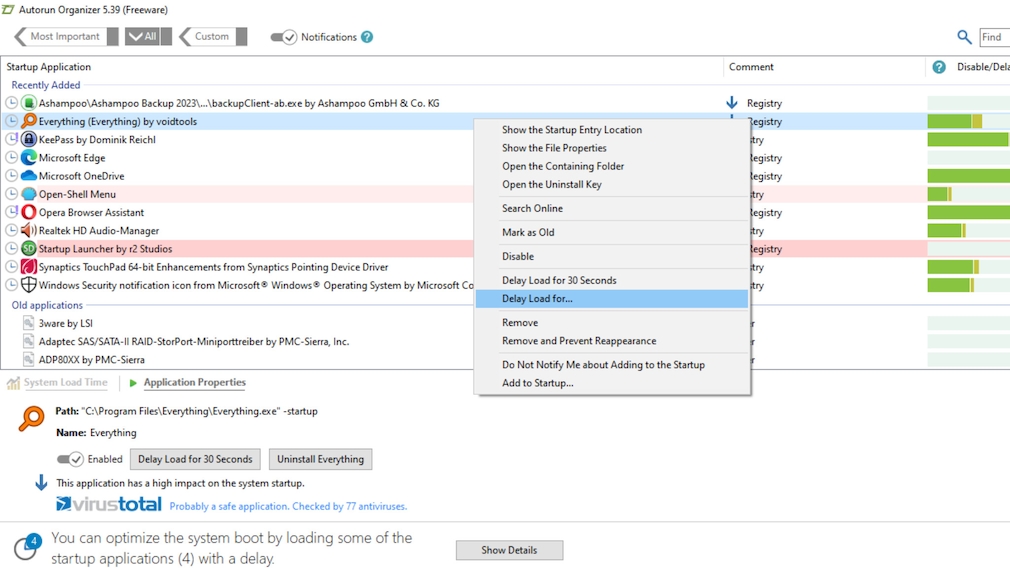The image size is (1010, 568).
Task: Click the clock delay icon on Ashampoo row
Action: click(12, 103)
